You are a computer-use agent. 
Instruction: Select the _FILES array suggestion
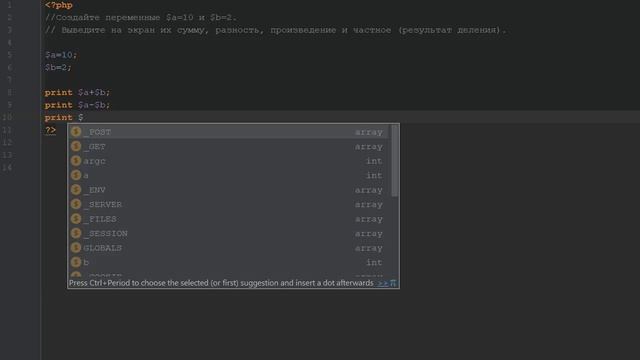tap(229, 219)
